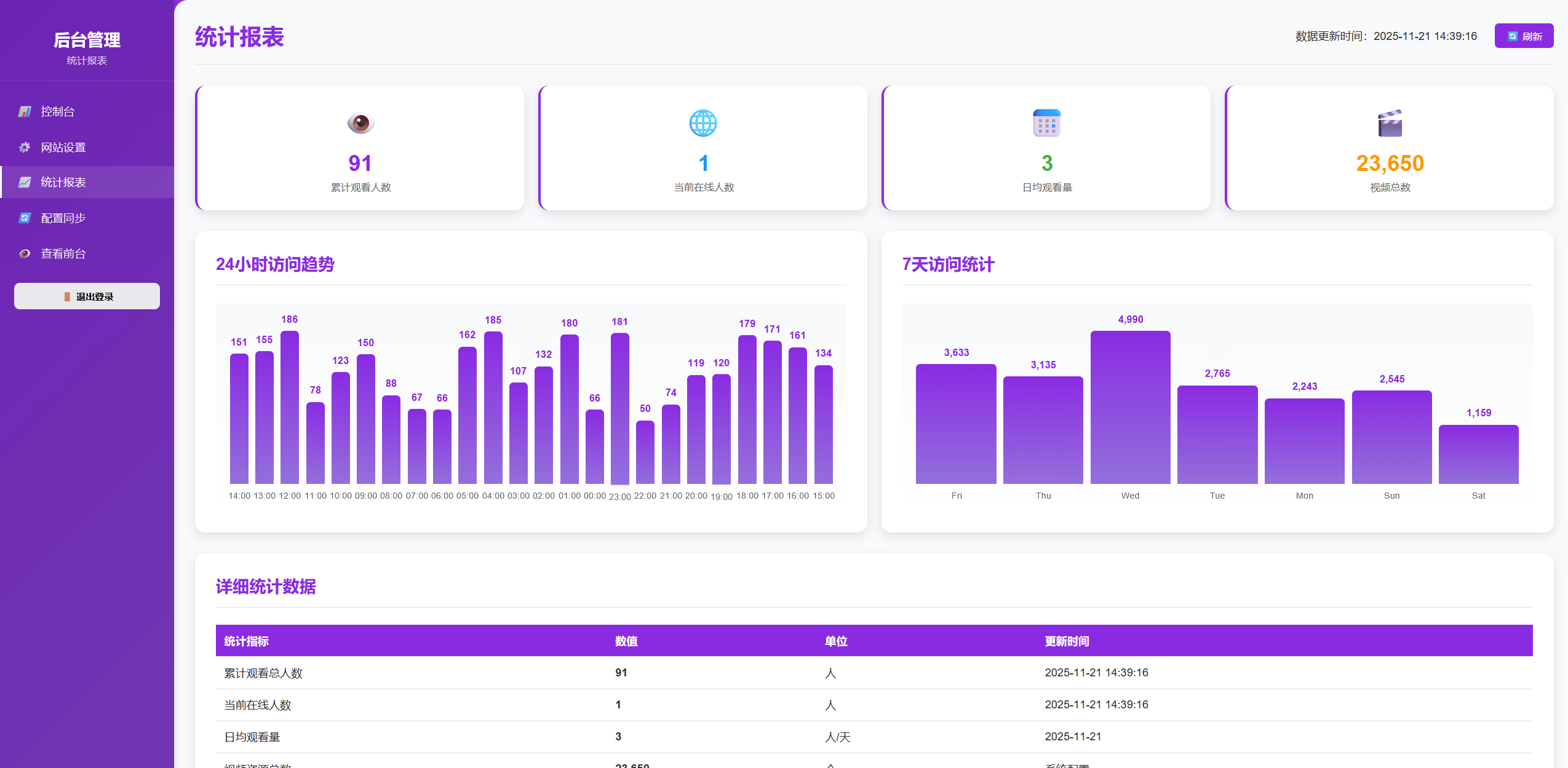Open the 查看前台 menu entry
Viewport: 1568px width, 768px height.
coord(63,253)
